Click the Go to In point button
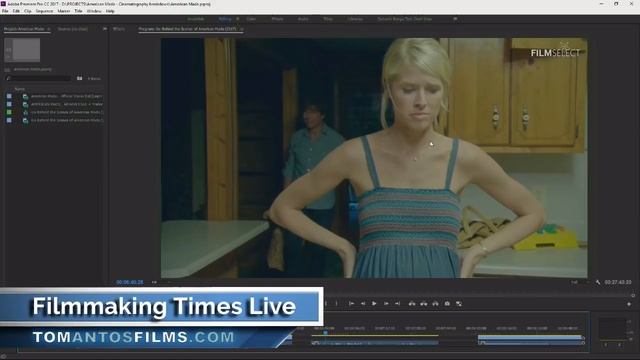Image resolution: width=640 pixels, height=360 pixels. pos(351,304)
